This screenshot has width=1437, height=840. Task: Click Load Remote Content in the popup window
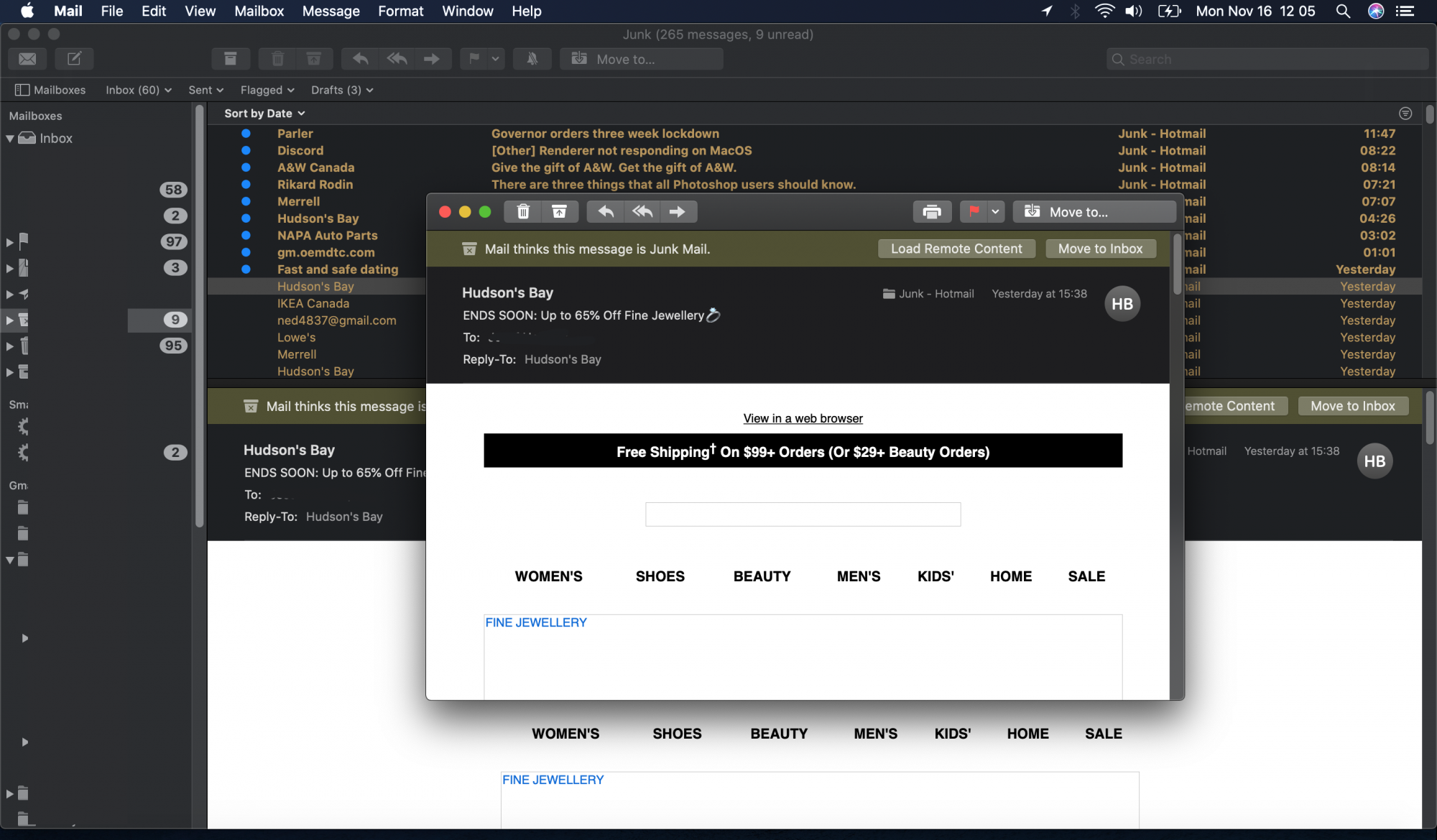coord(956,249)
